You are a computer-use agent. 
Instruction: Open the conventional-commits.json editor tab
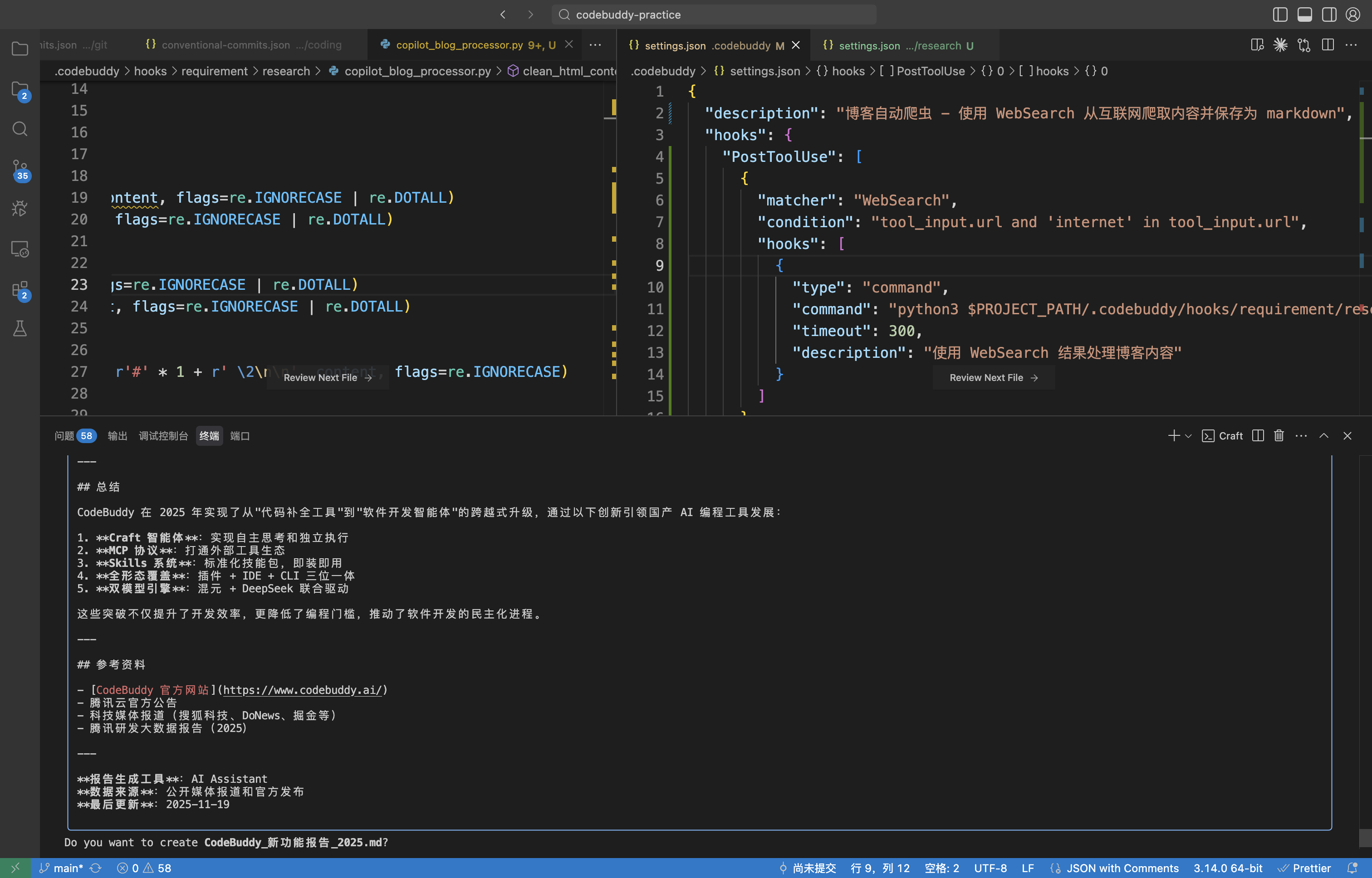244,45
